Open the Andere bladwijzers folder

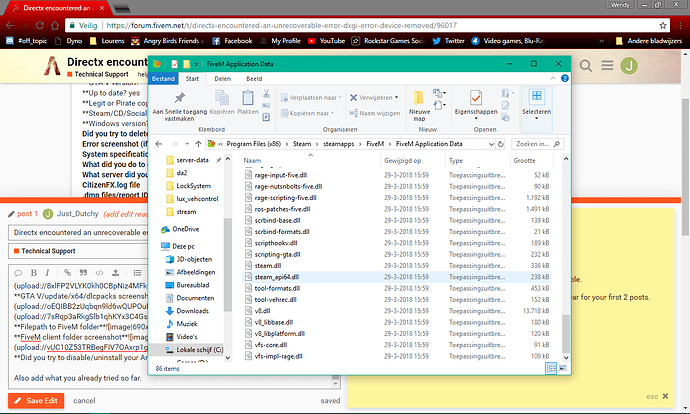(649, 41)
